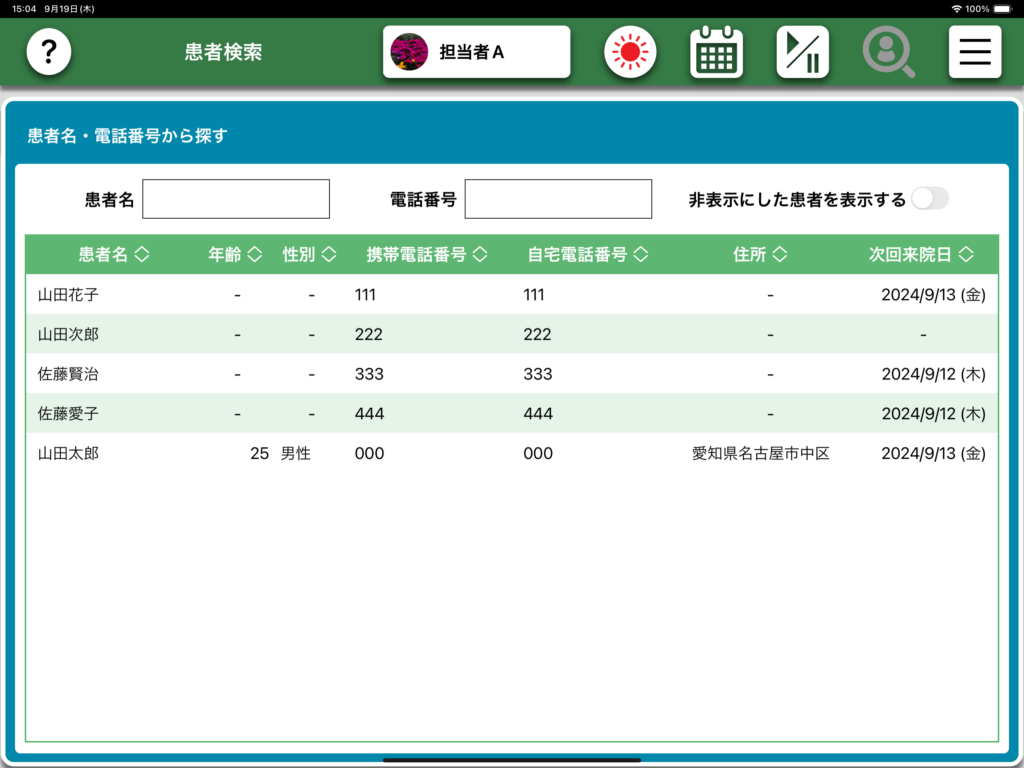Click the 担当者A profile picture

click(409, 52)
